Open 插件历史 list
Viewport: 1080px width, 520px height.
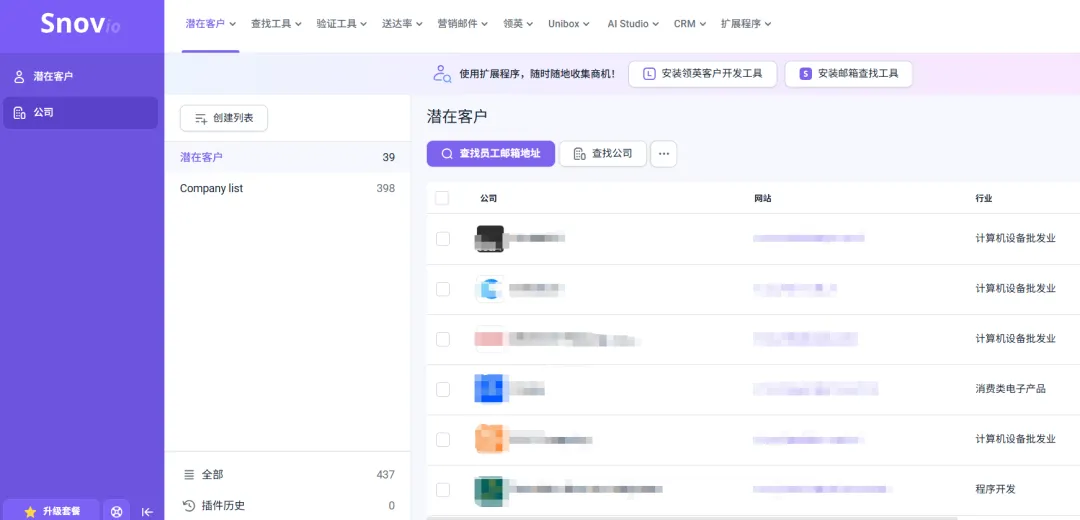click(x=287, y=506)
